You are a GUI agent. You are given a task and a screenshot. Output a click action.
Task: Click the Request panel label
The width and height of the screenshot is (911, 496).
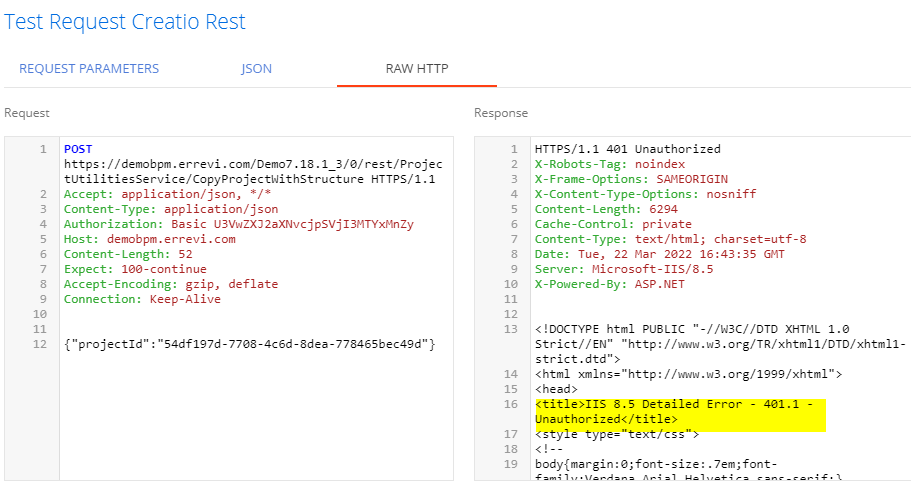[27, 113]
